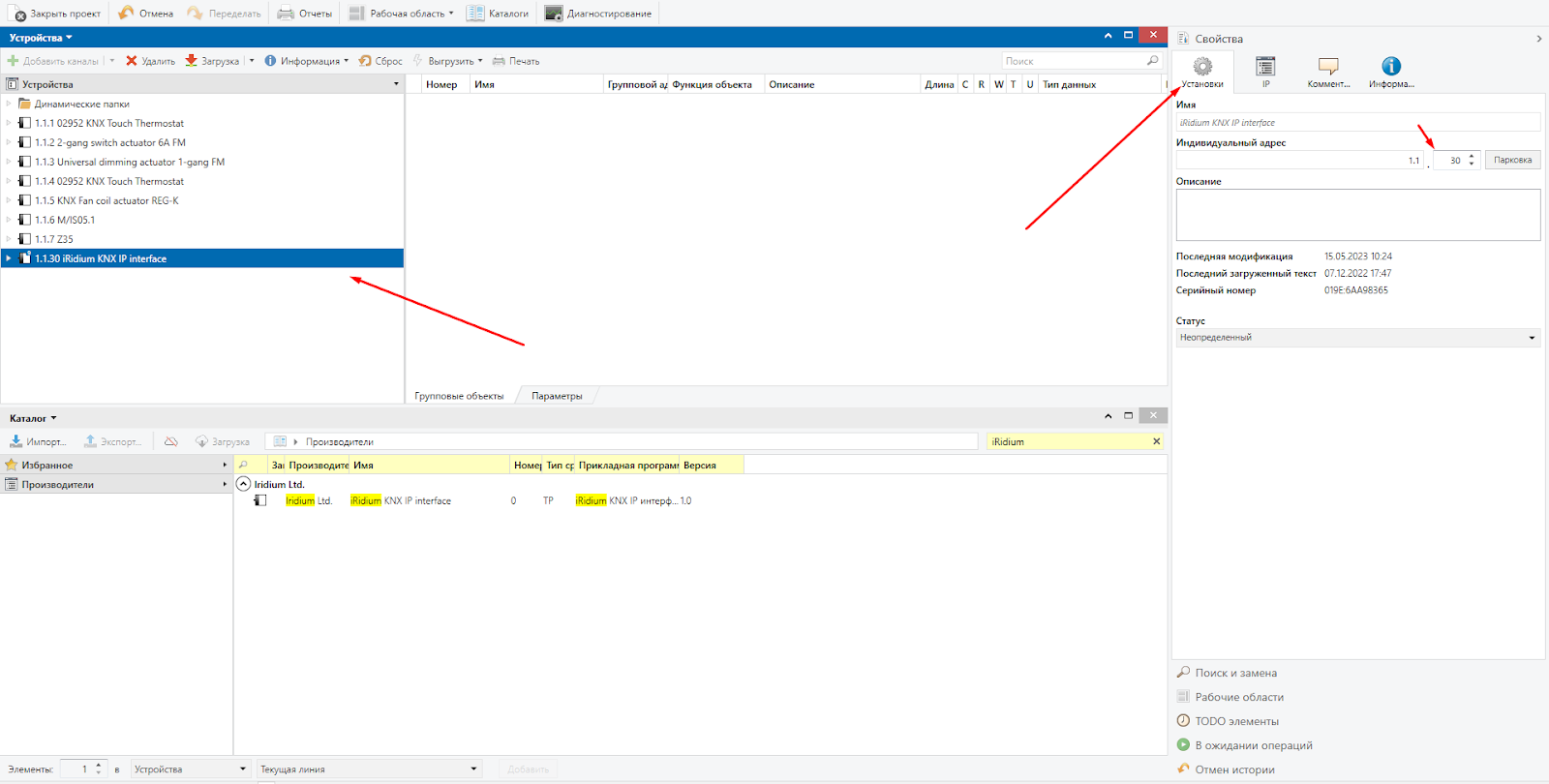Viewport: 1549px width, 784px height.
Task: Collapse the Iridium Ltd. catalog group
Action: (244, 484)
